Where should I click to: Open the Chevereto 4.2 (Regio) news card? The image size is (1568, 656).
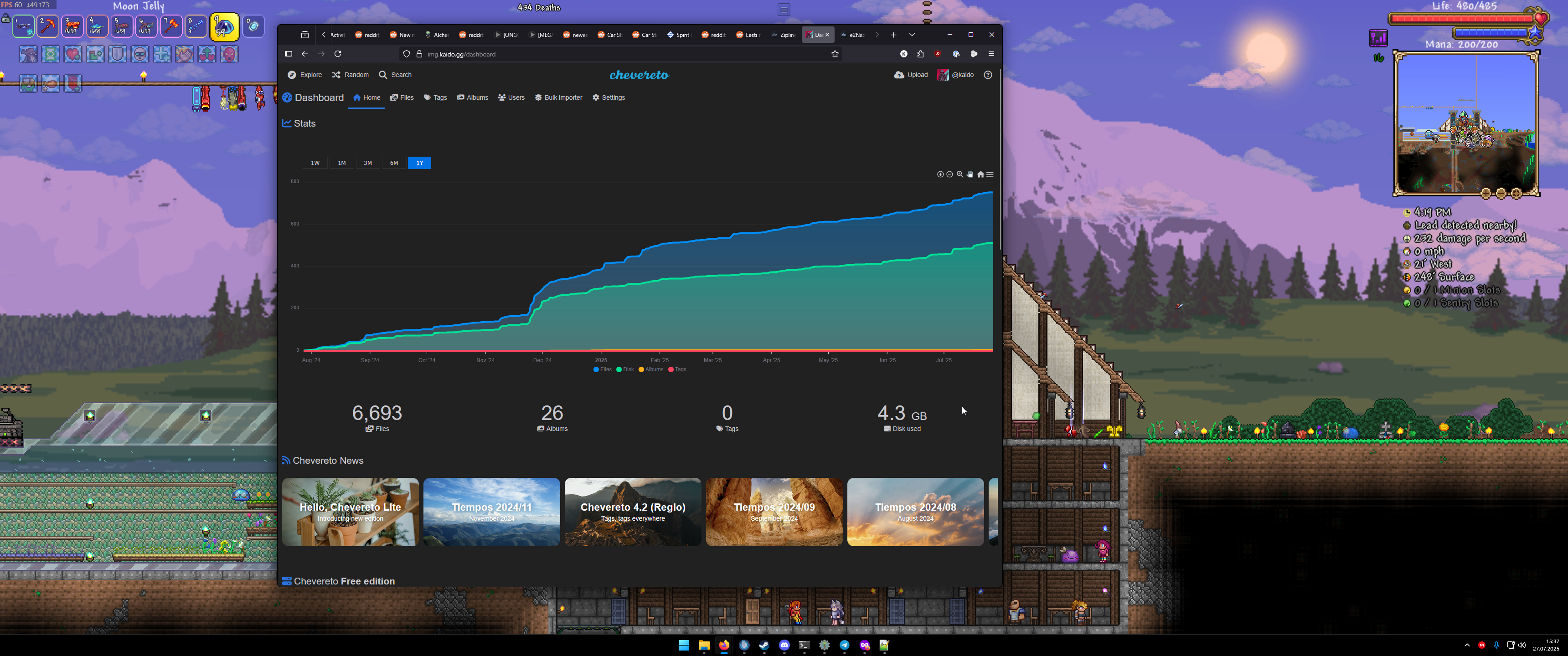632,512
